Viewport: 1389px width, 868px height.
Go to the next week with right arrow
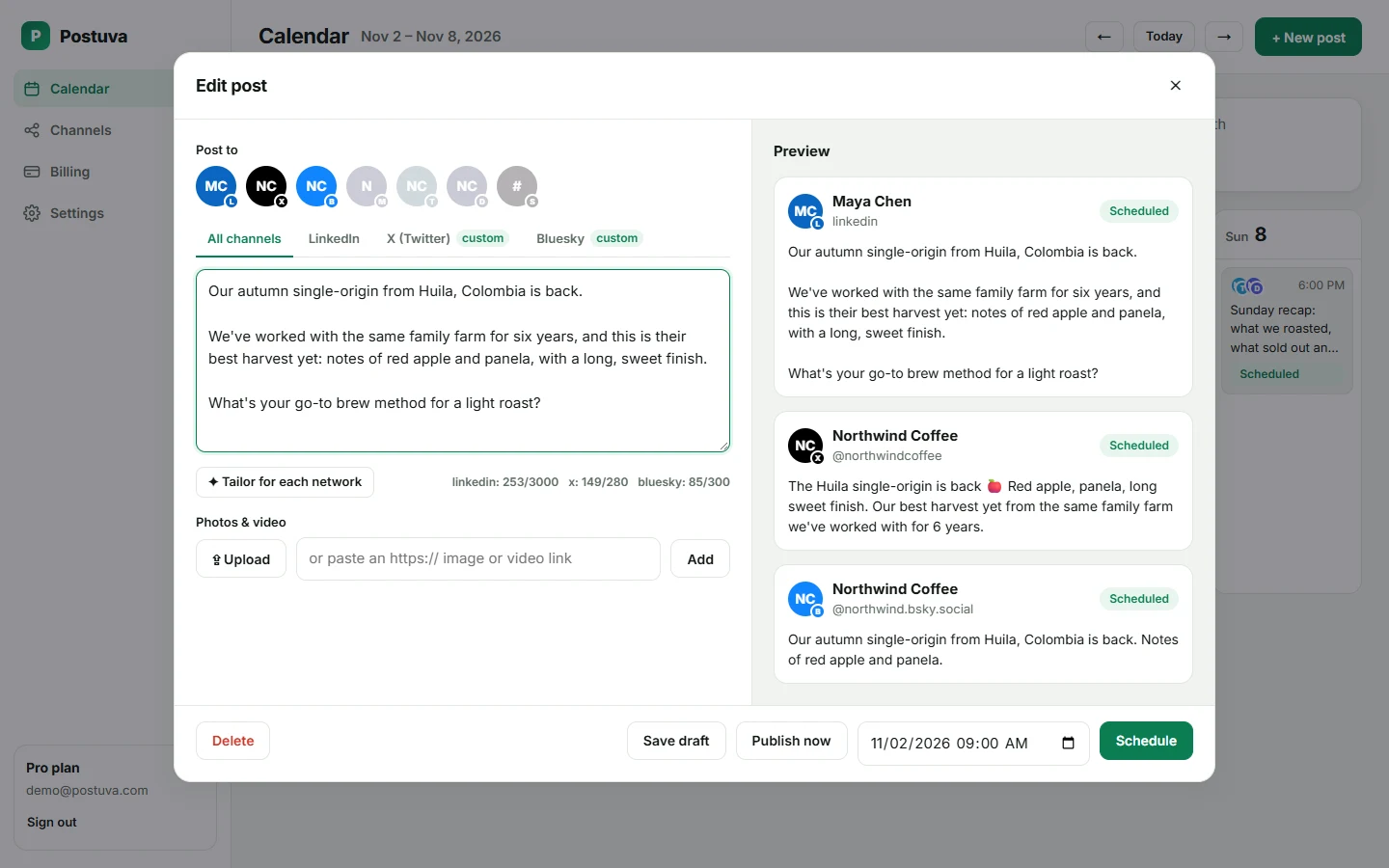pos(1224,37)
